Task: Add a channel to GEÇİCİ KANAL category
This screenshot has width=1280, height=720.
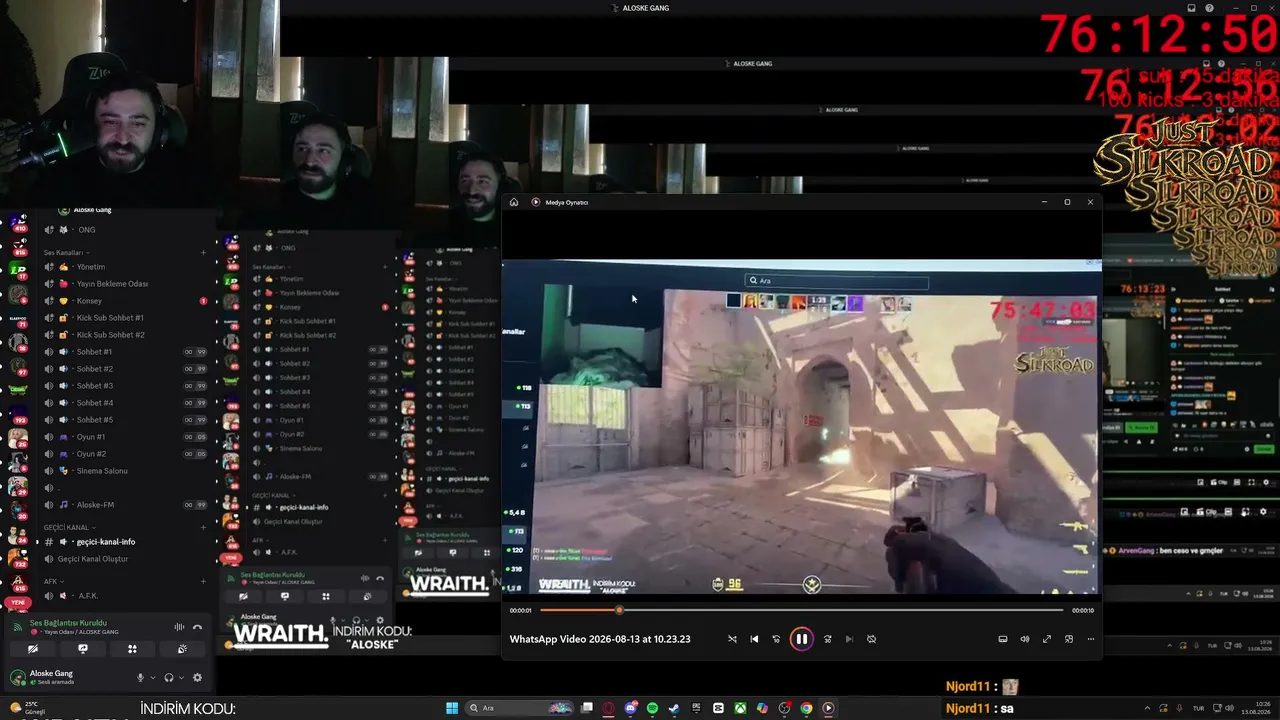Action: 203,528
